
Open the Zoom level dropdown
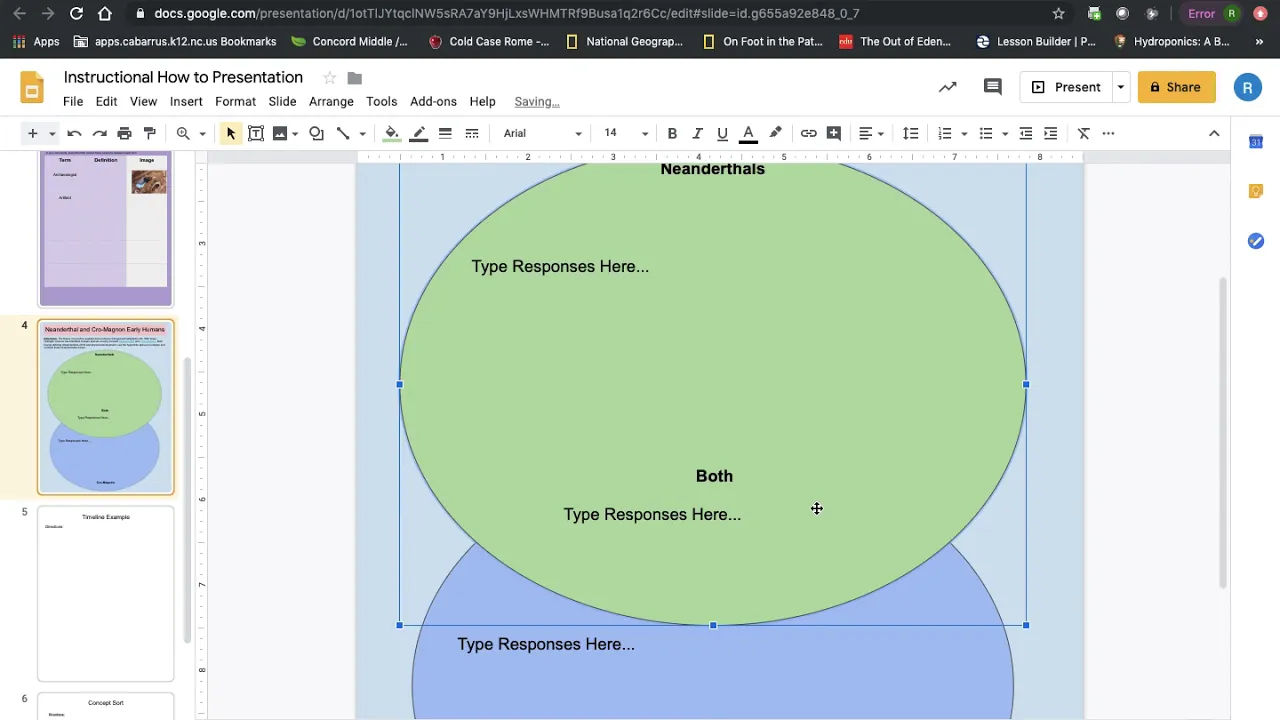click(201, 133)
